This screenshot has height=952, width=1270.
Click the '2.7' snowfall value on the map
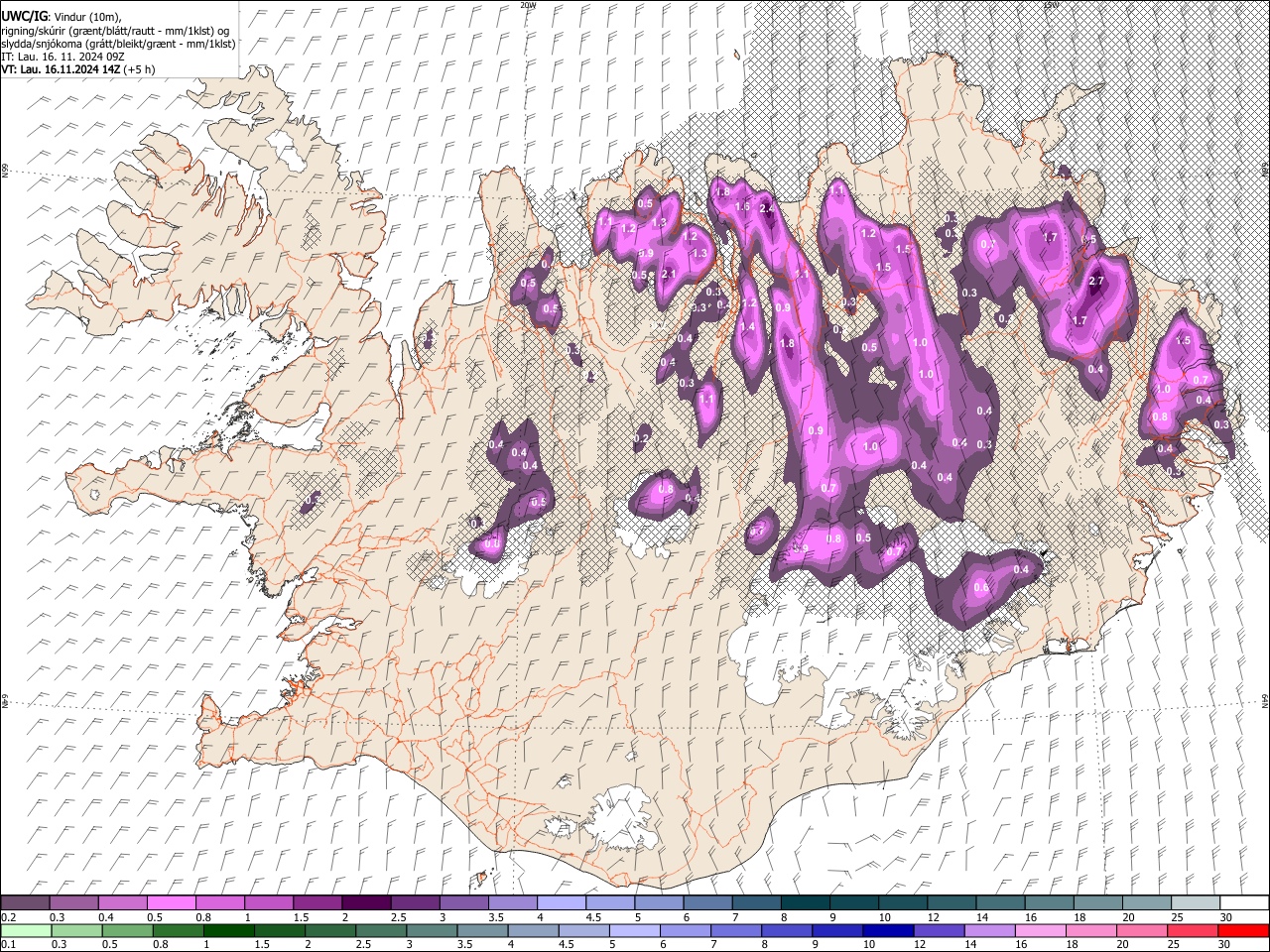click(x=1096, y=282)
